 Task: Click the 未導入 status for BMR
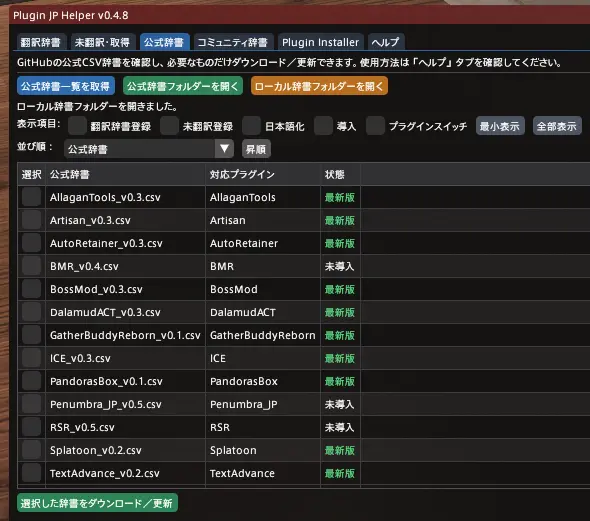tap(339, 266)
